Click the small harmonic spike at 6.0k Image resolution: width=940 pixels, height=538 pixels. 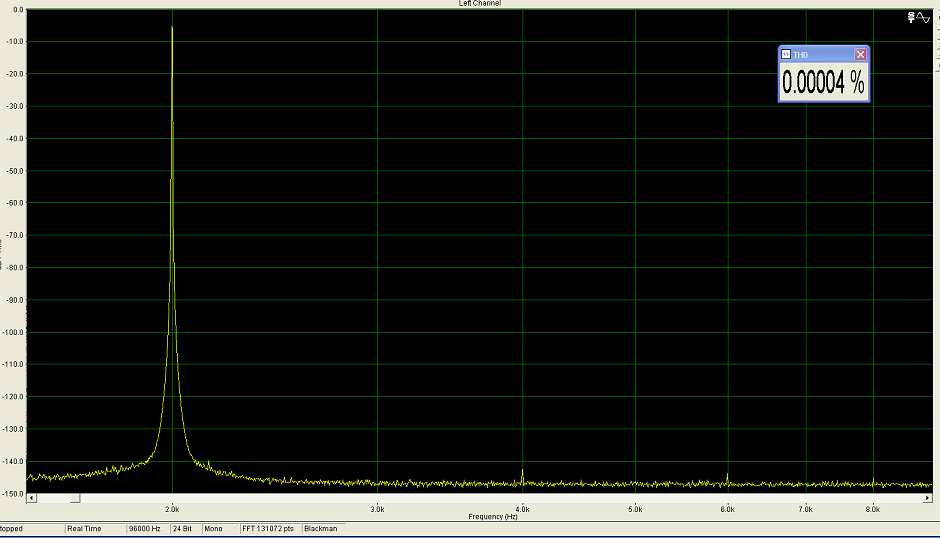728,478
